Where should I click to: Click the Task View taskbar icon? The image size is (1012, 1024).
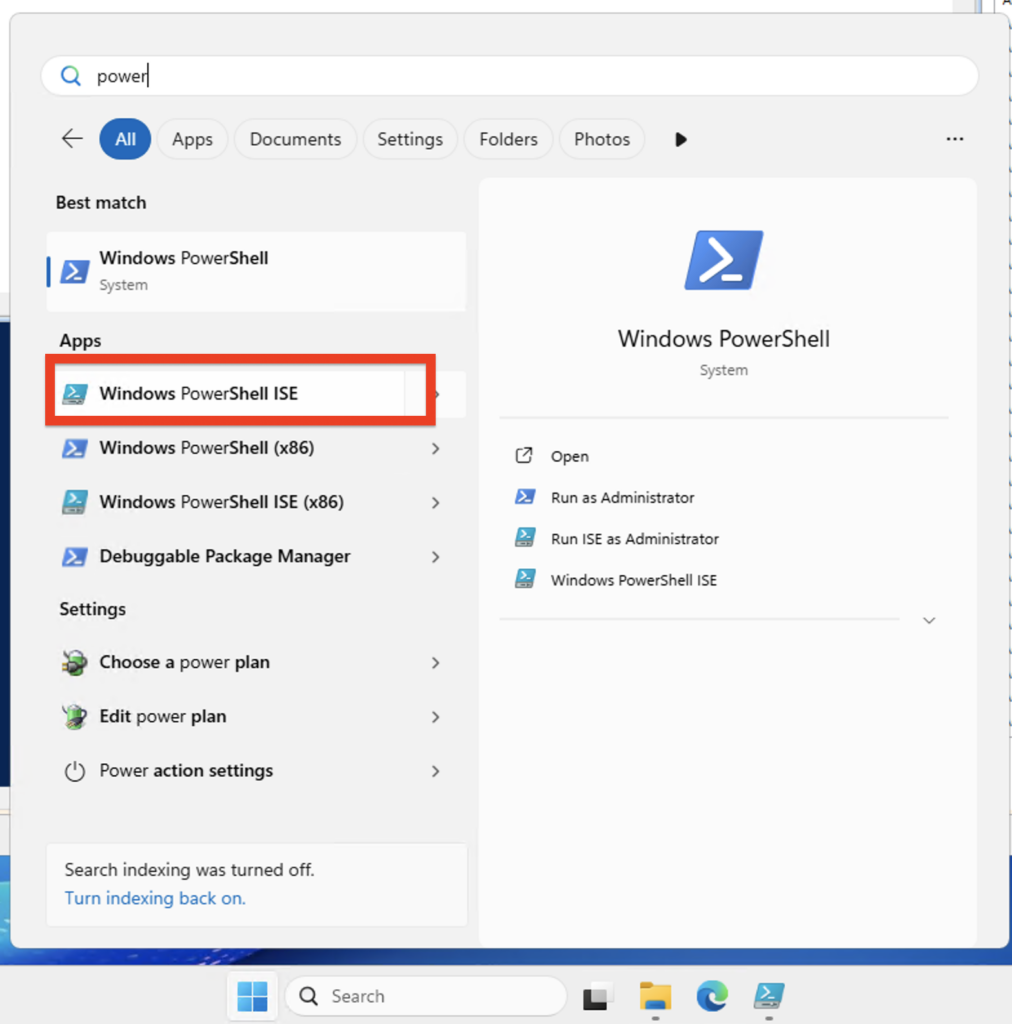(x=597, y=996)
